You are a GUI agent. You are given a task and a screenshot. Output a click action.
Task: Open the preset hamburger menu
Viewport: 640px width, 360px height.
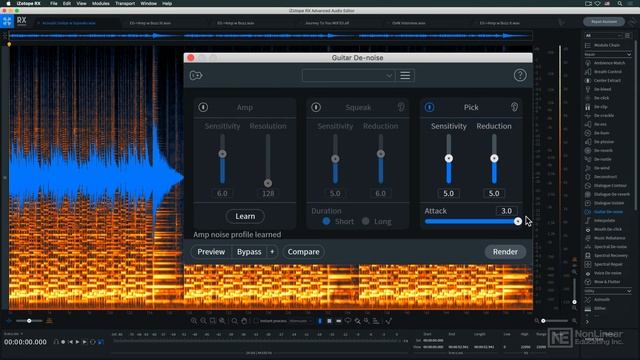(405, 76)
